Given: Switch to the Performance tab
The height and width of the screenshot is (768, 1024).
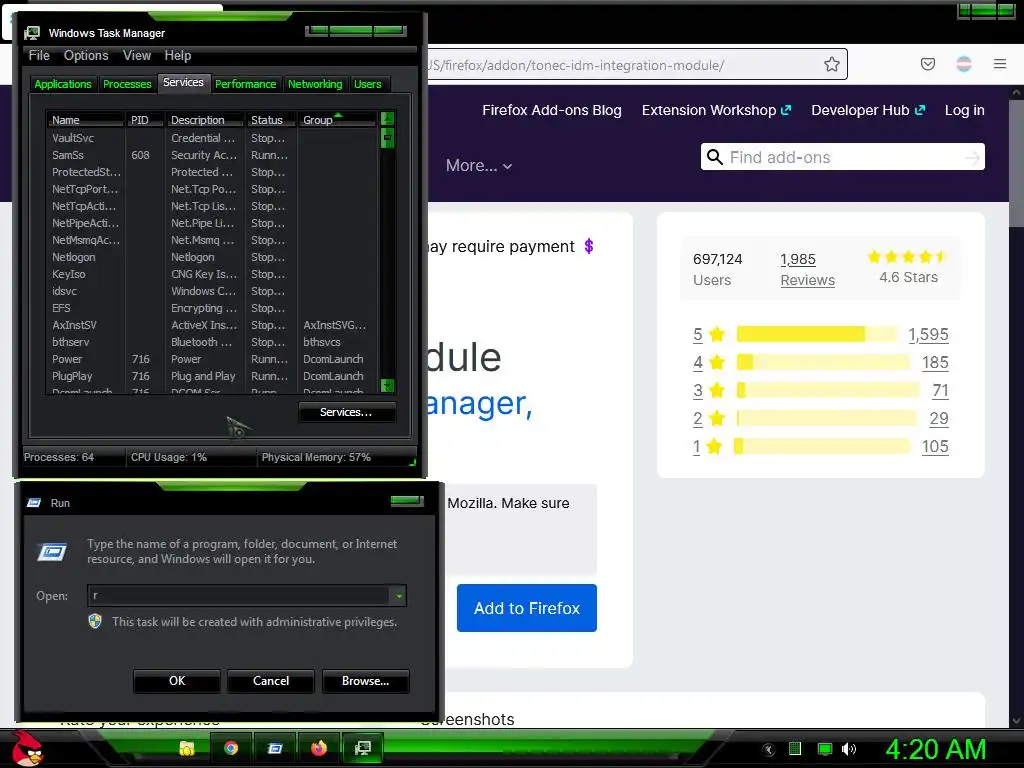Looking at the screenshot, I should click(x=246, y=84).
